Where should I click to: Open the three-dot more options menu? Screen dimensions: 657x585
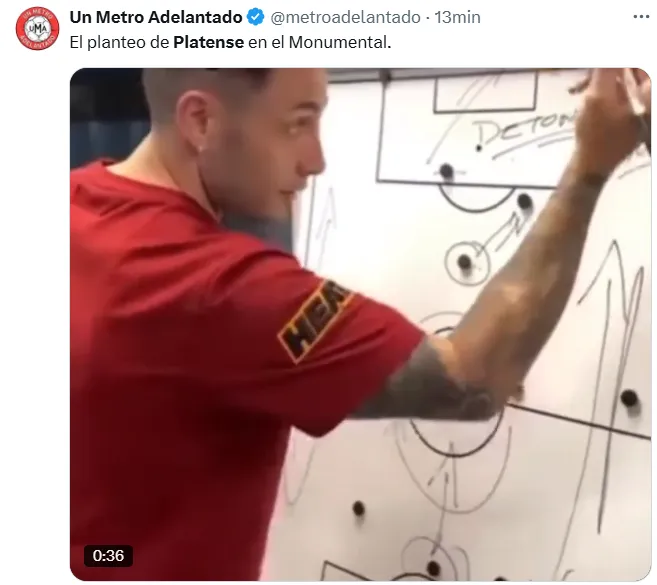[641, 17]
